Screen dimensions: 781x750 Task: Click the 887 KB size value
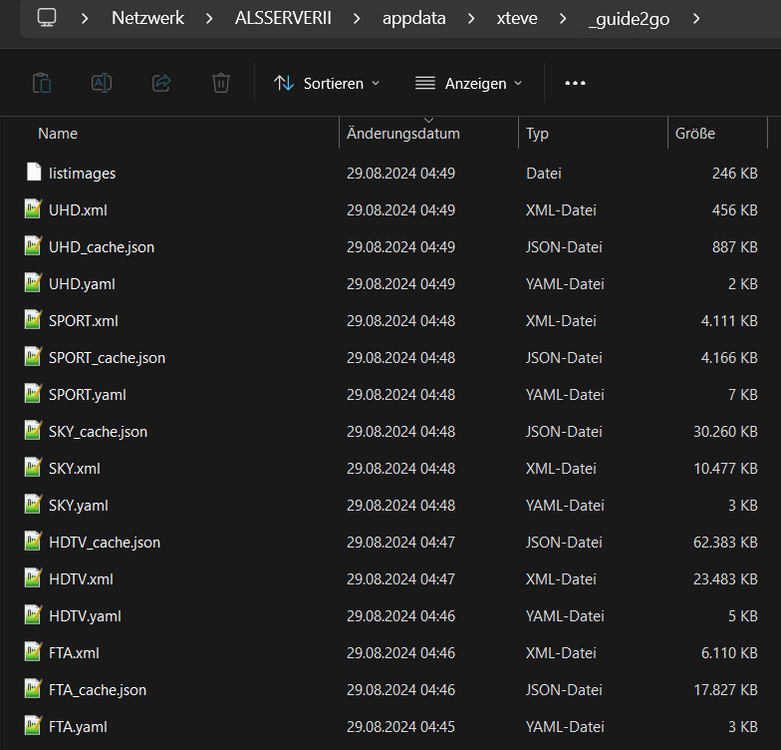pyautogui.click(x=735, y=248)
